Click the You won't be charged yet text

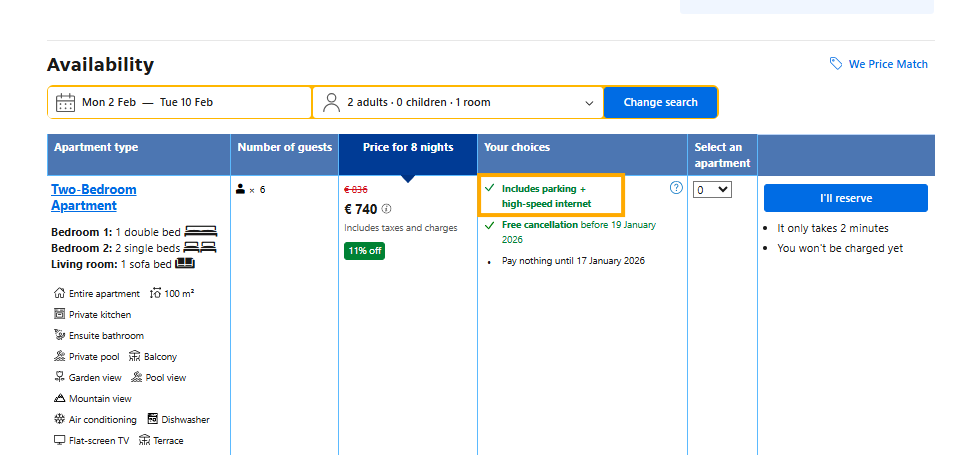[840, 248]
